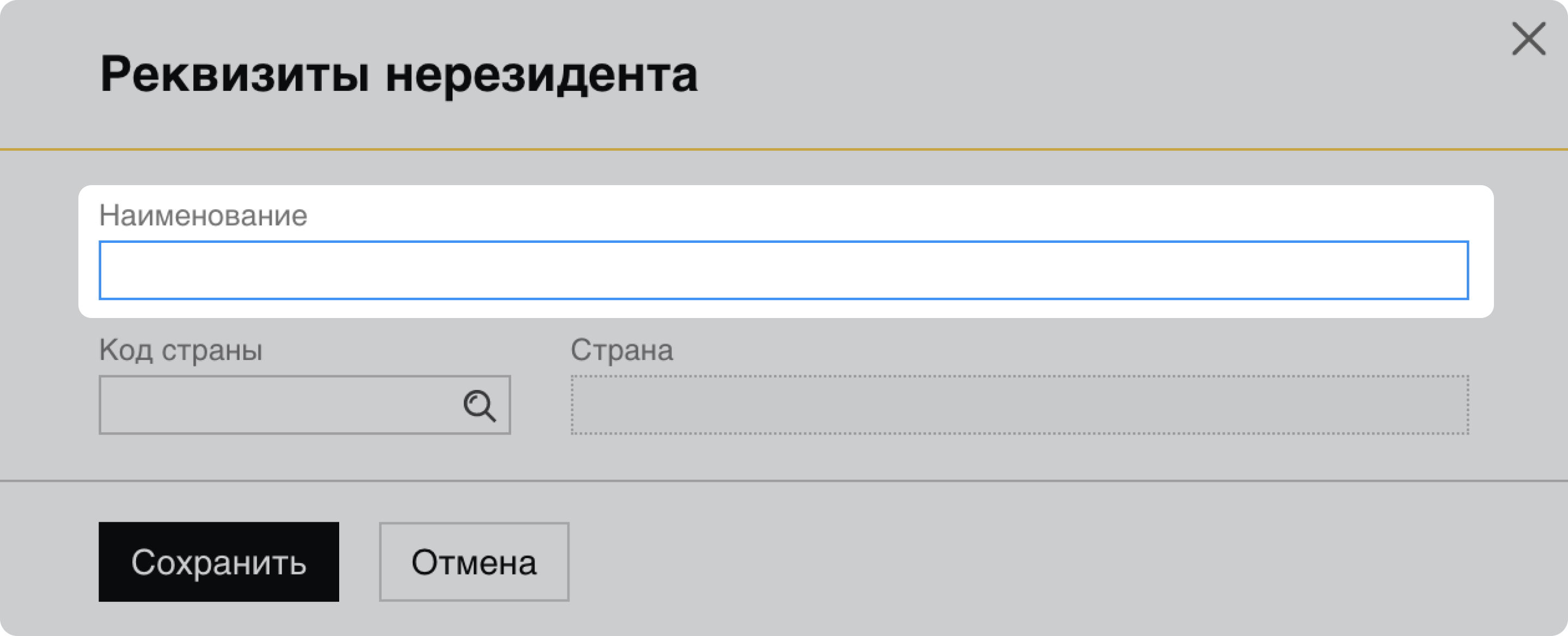Select the country code entry box
The height and width of the screenshot is (636, 1568).
coord(274,405)
